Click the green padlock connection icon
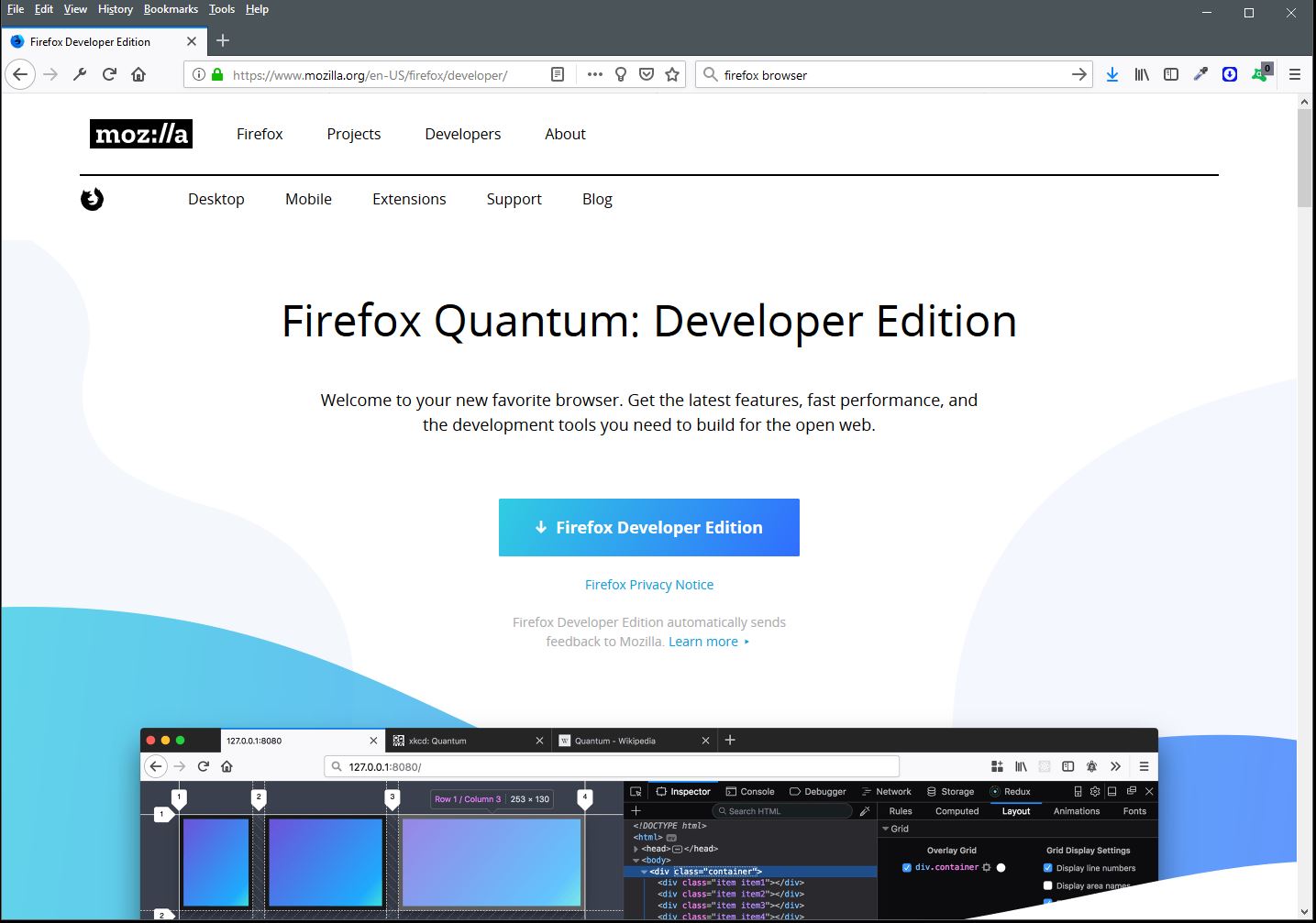The width and height of the screenshot is (1316, 923). (217, 75)
